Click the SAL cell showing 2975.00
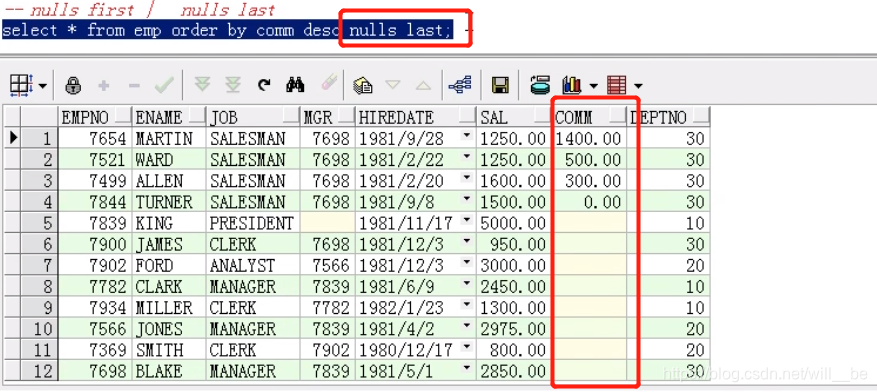The width and height of the screenshot is (877, 392). [514, 329]
